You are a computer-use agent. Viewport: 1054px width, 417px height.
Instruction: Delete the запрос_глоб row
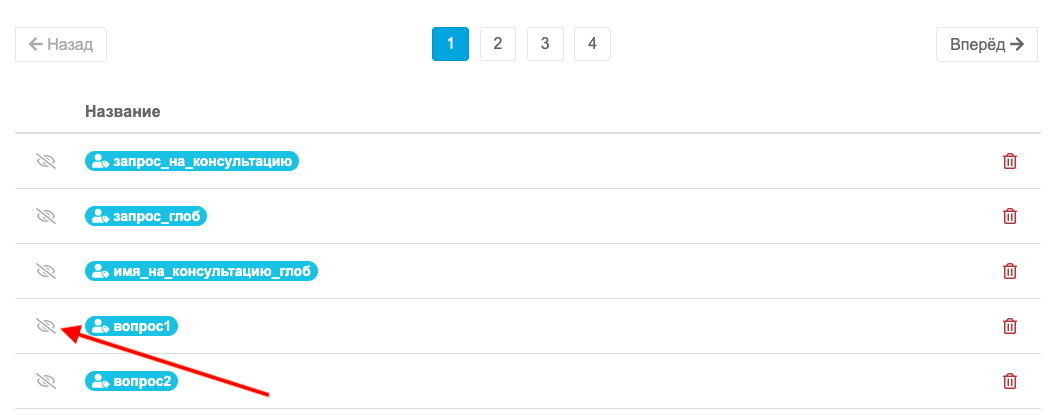tap(1009, 217)
